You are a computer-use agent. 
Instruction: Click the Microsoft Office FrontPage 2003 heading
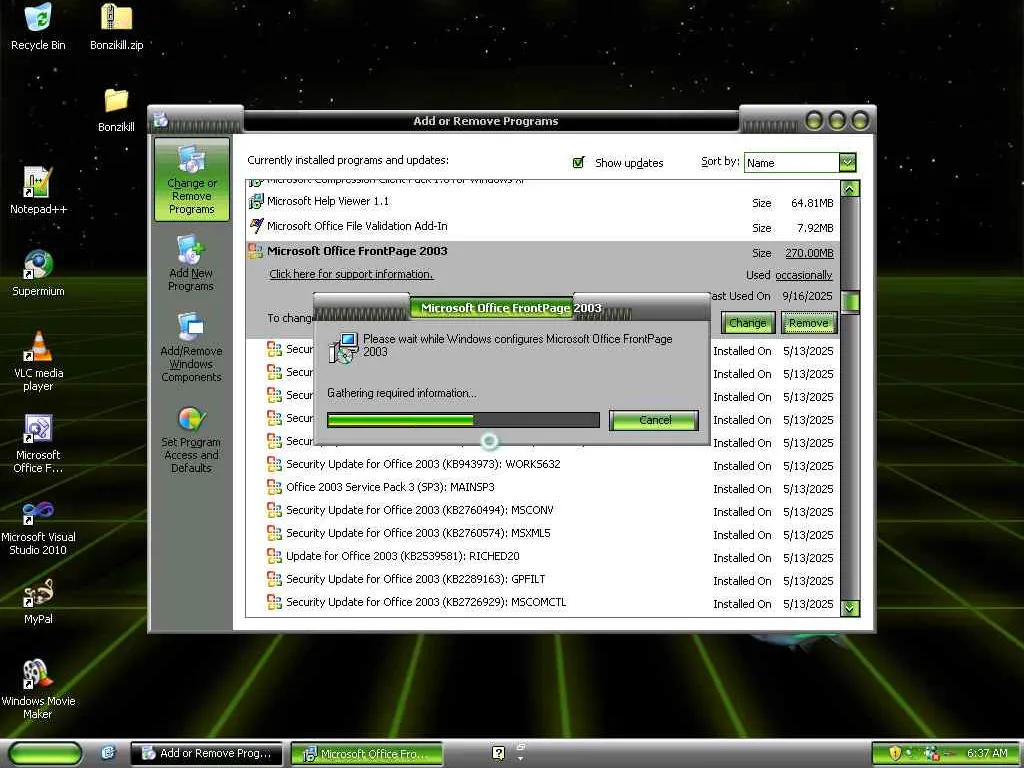(x=357, y=251)
